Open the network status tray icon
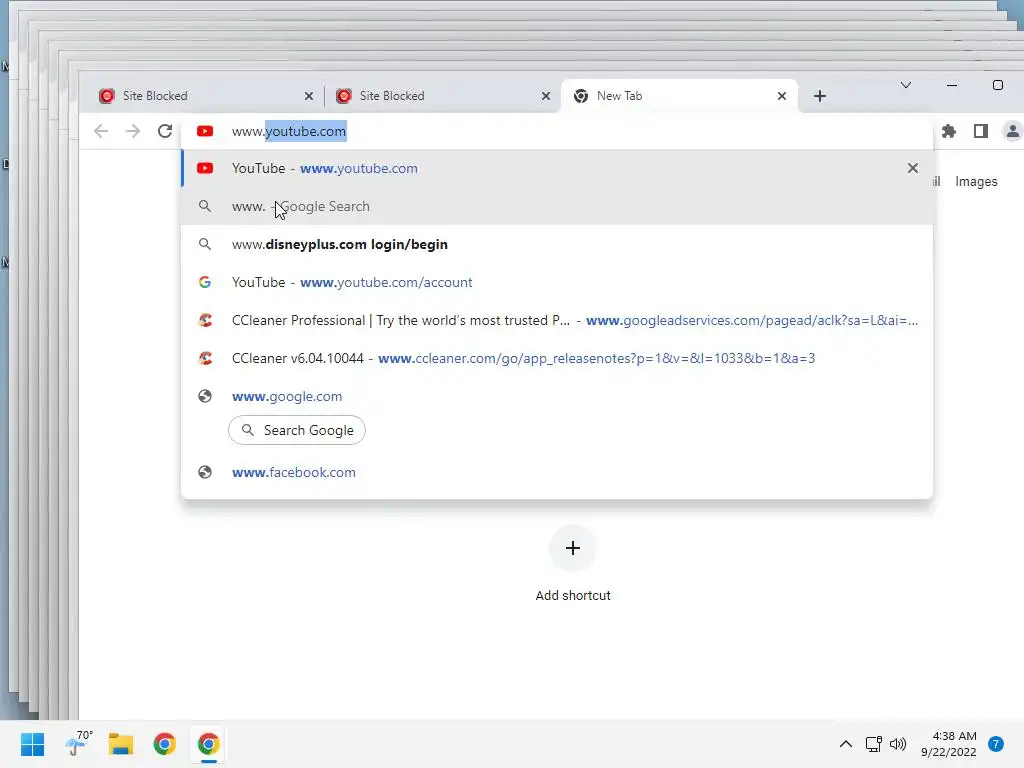 [x=873, y=744]
